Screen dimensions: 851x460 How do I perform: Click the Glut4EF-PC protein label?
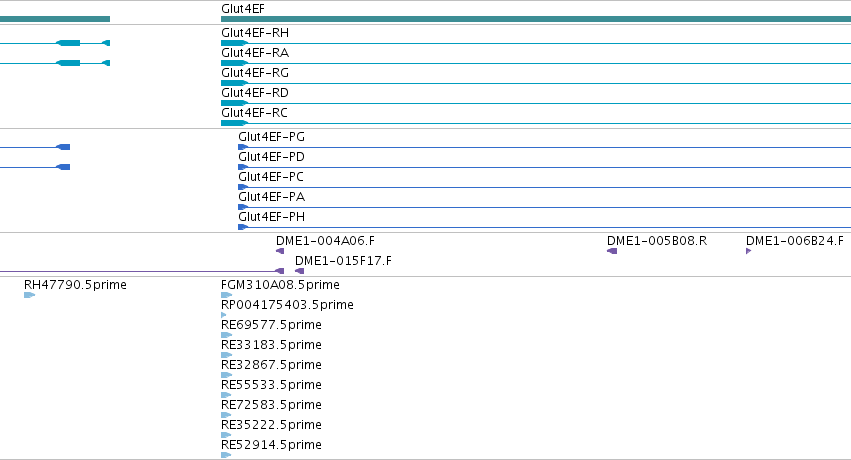pos(271,177)
